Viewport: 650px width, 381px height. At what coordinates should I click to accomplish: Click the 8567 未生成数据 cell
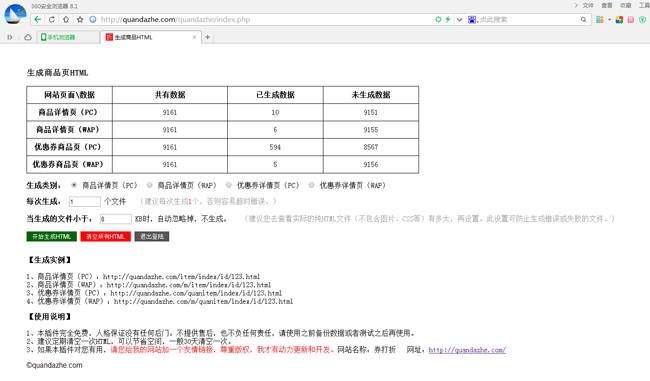coord(371,147)
